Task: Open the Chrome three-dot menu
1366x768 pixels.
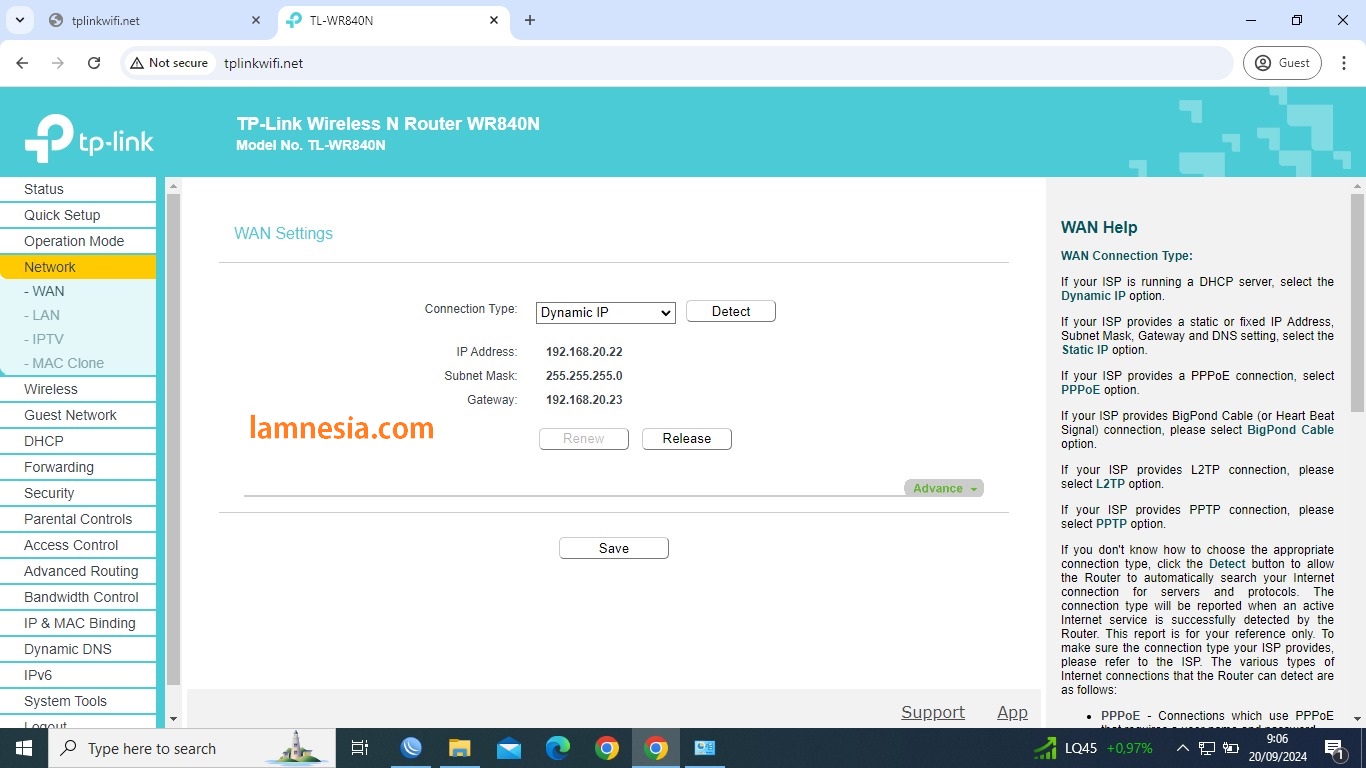Action: tap(1344, 63)
